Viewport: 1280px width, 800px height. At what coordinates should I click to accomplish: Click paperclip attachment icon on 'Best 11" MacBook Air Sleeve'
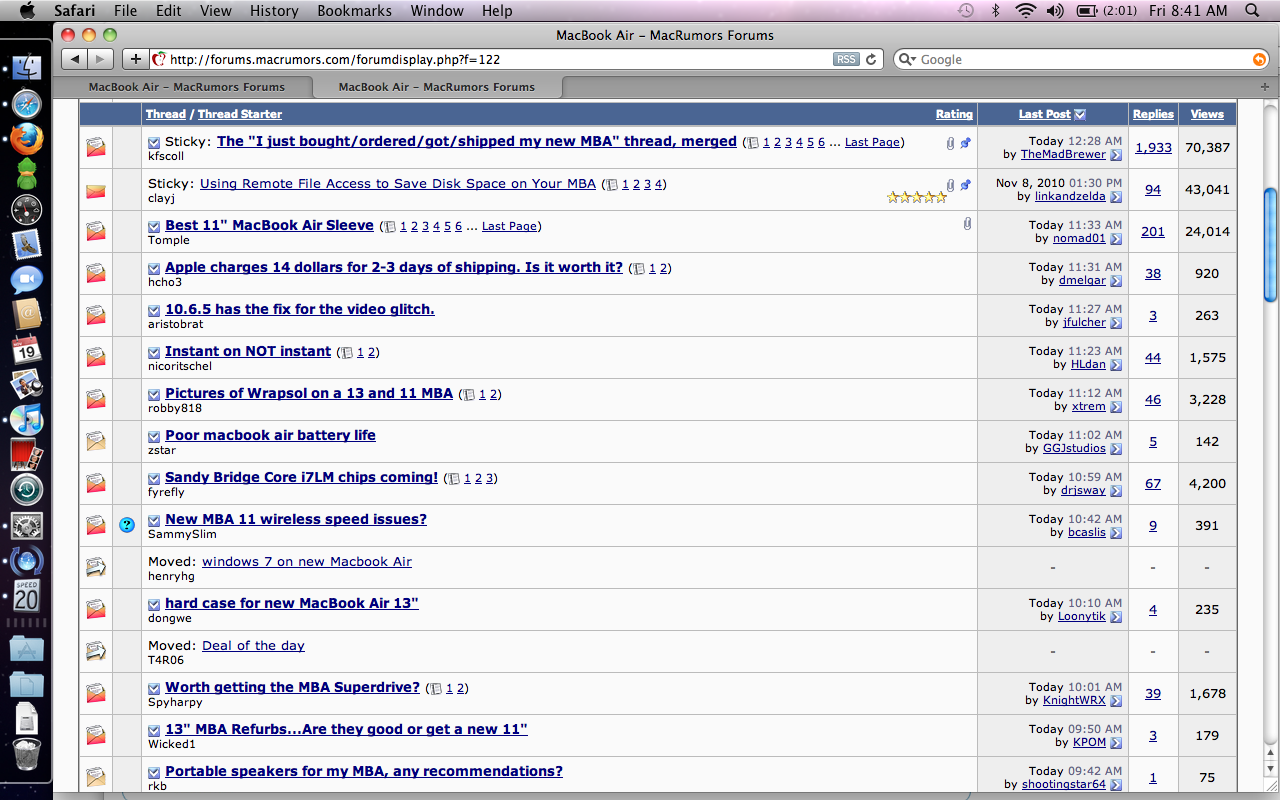coord(967,225)
